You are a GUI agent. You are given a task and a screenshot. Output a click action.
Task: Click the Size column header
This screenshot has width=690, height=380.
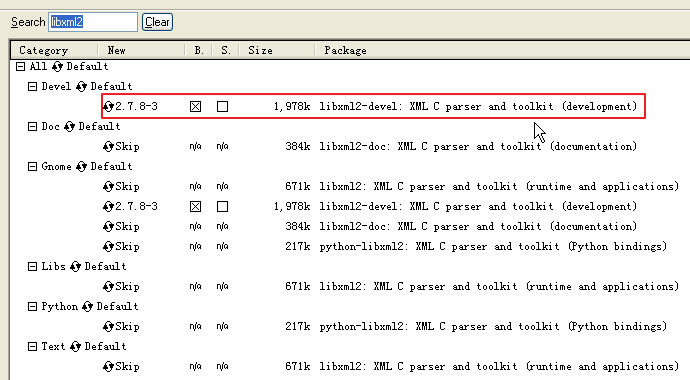(x=277, y=50)
